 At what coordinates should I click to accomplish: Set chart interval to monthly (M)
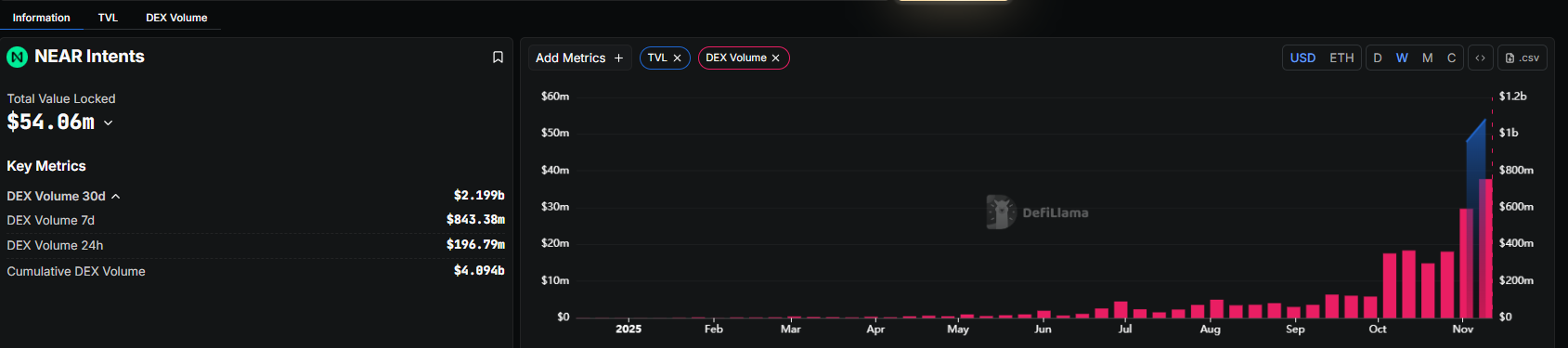[1427, 58]
